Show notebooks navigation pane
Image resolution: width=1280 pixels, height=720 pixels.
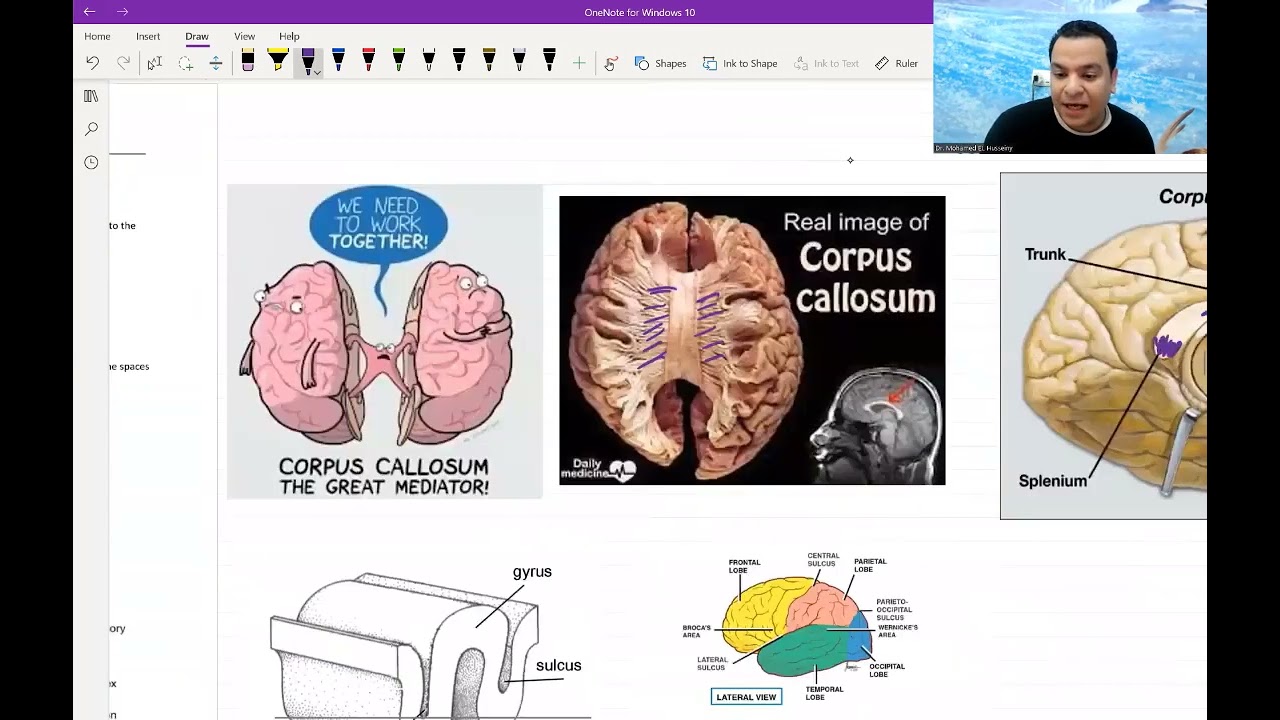[x=91, y=96]
